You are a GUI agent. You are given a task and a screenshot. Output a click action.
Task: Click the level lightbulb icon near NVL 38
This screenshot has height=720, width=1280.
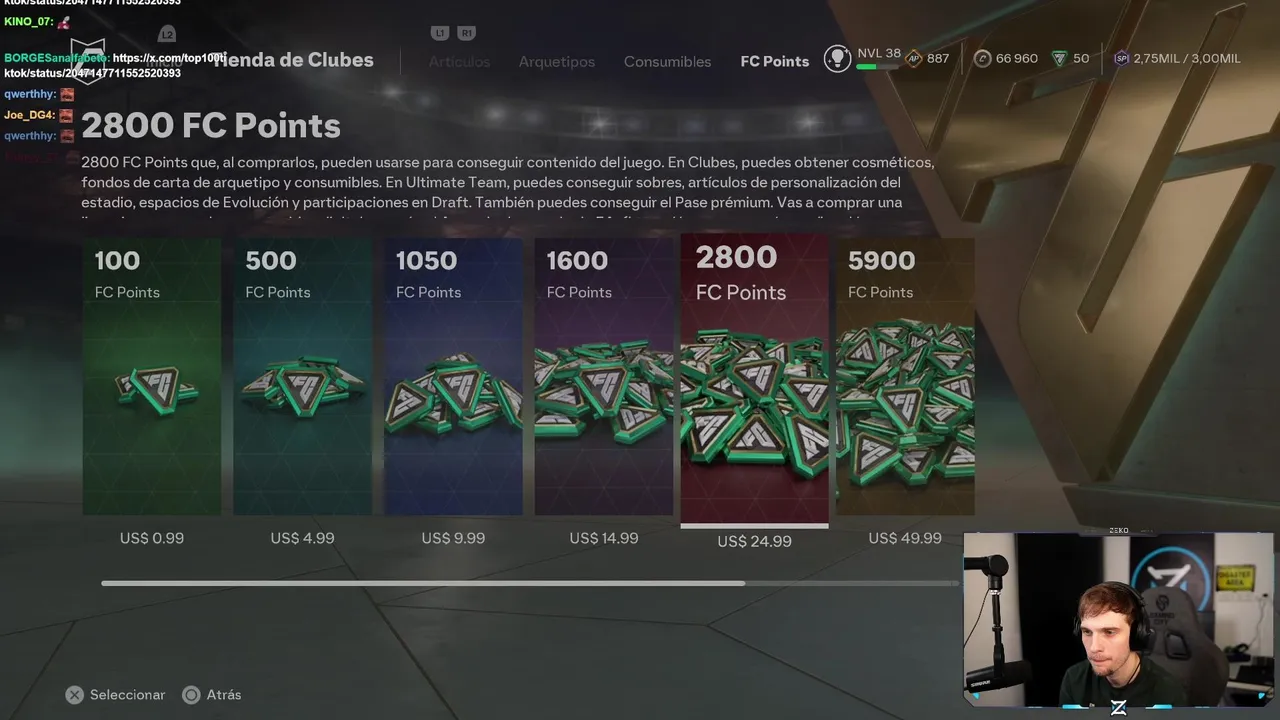point(837,59)
